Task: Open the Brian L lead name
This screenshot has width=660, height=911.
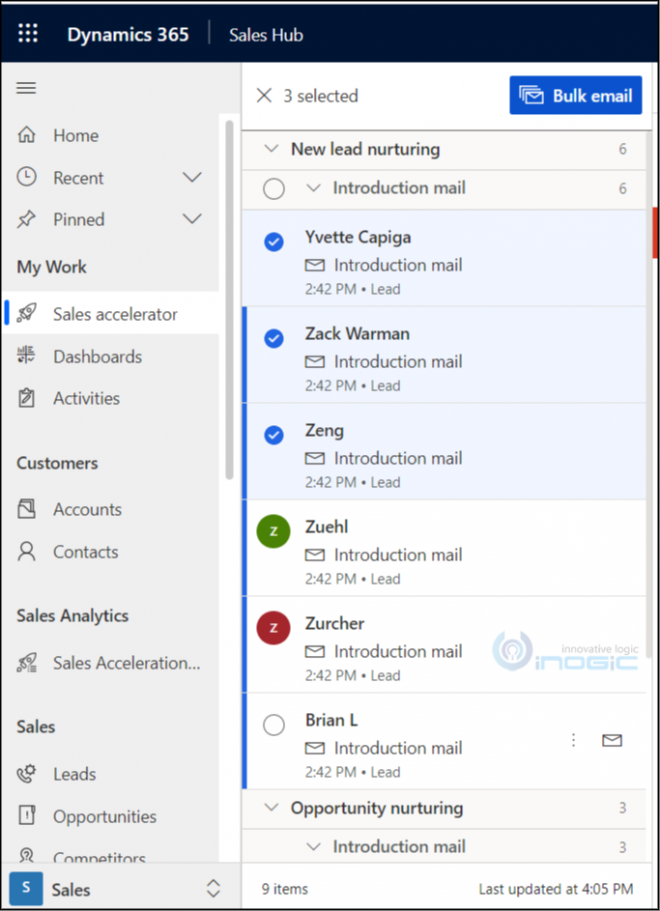Action: click(x=331, y=720)
